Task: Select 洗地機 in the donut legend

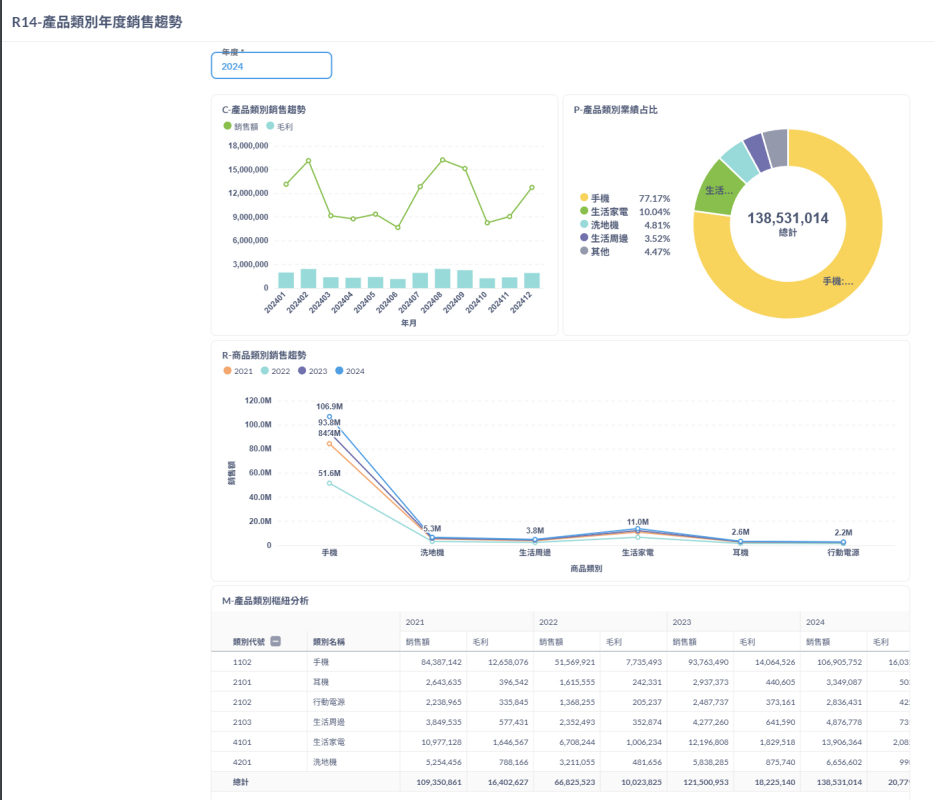Action: click(604, 225)
